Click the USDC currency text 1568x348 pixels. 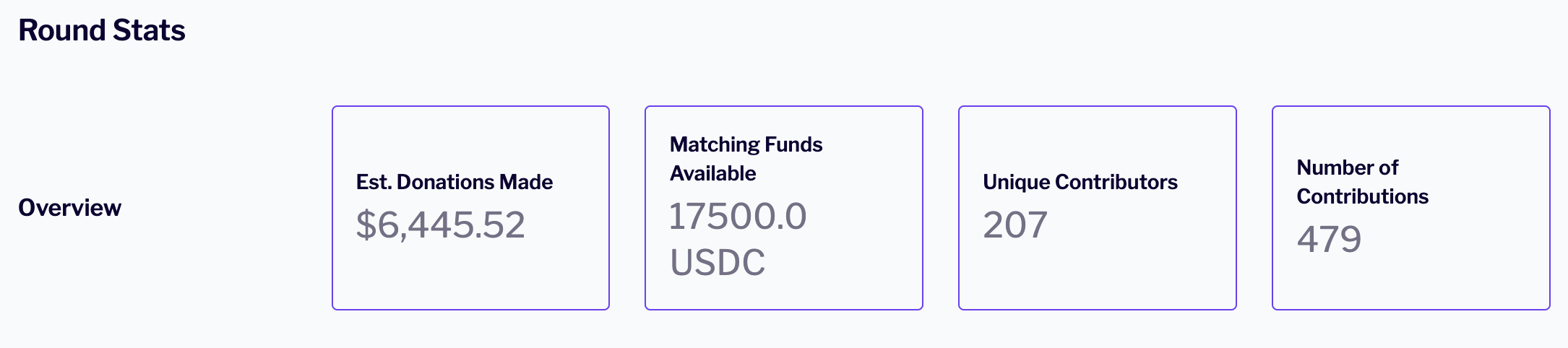click(717, 261)
